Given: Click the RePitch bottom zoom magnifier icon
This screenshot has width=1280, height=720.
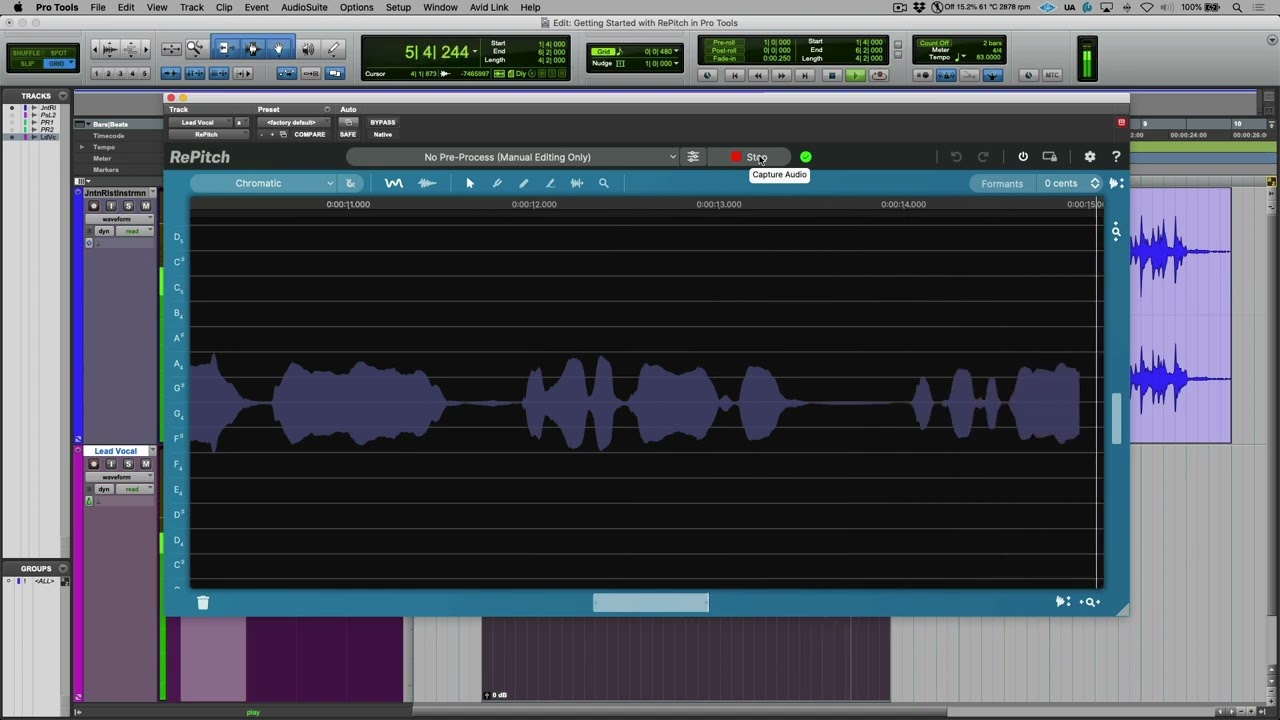Looking at the screenshot, I should pyautogui.click(x=1092, y=602).
